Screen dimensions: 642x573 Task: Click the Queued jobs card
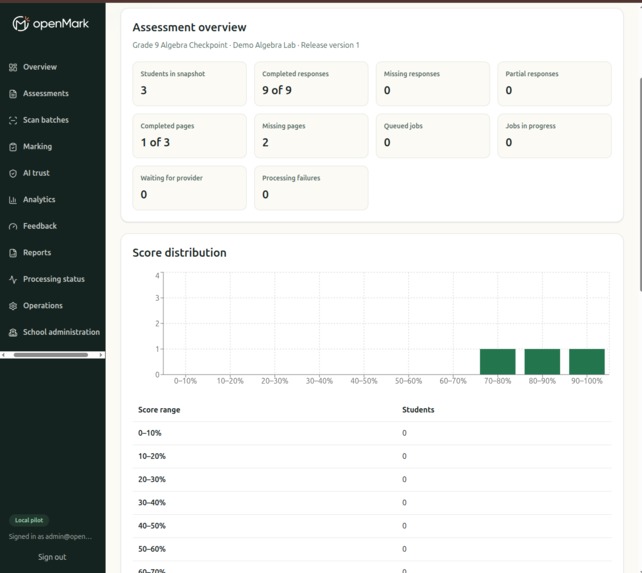coord(433,136)
